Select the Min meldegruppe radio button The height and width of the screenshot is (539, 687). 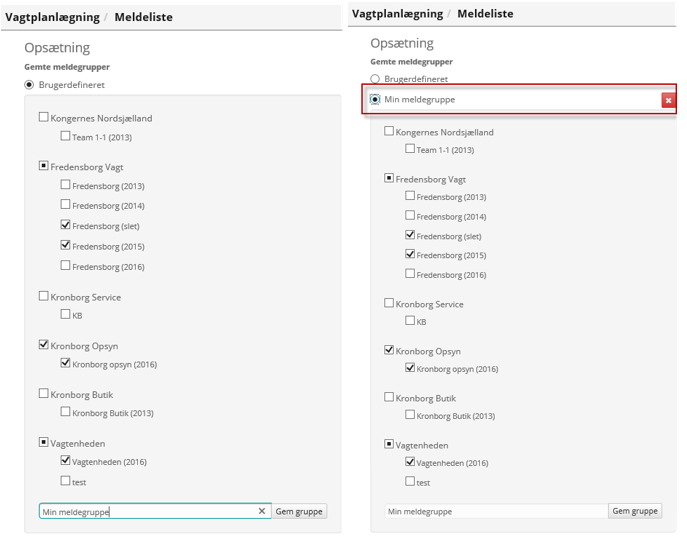point(375,99)
